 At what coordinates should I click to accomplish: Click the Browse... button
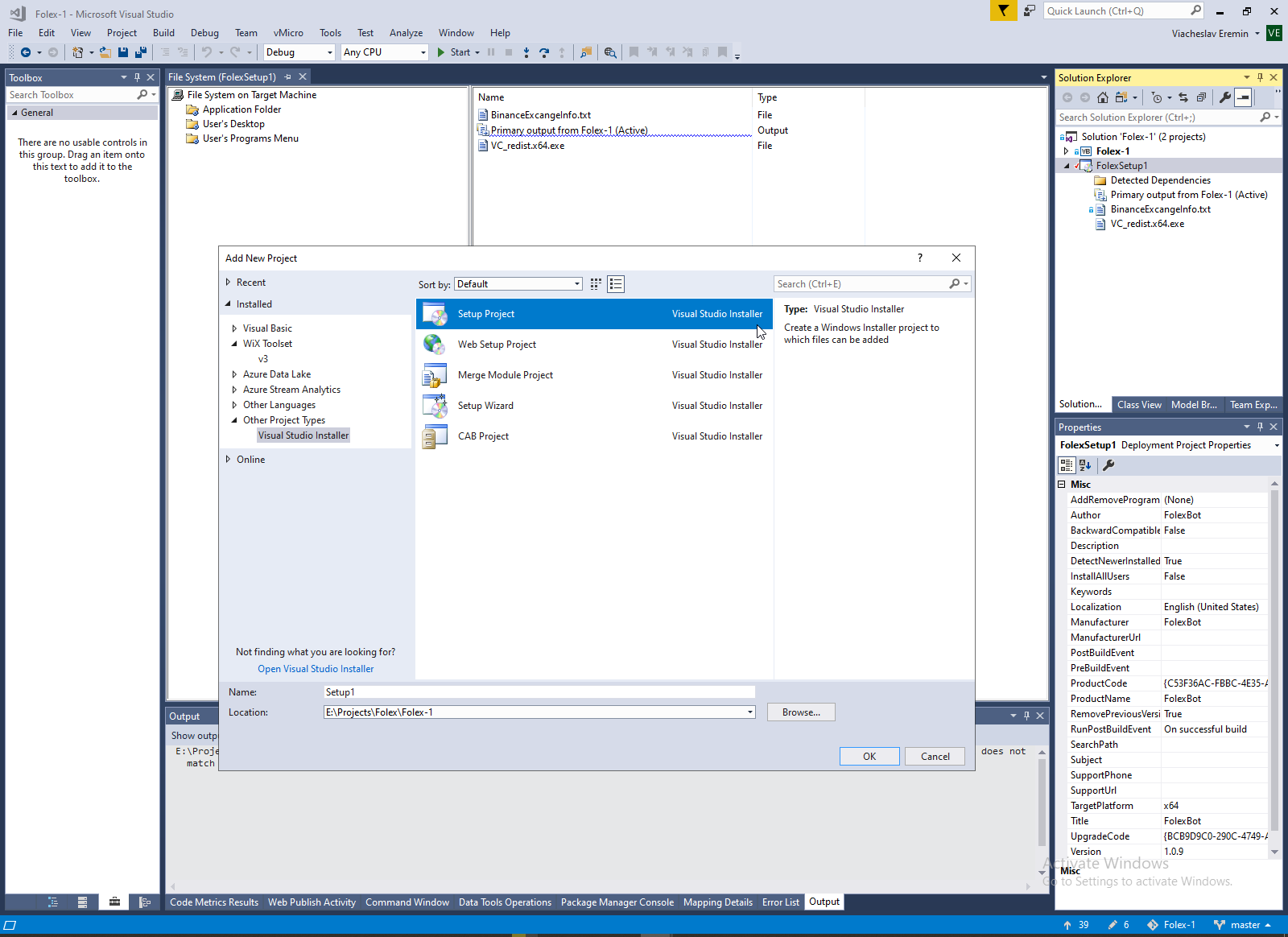801,712
